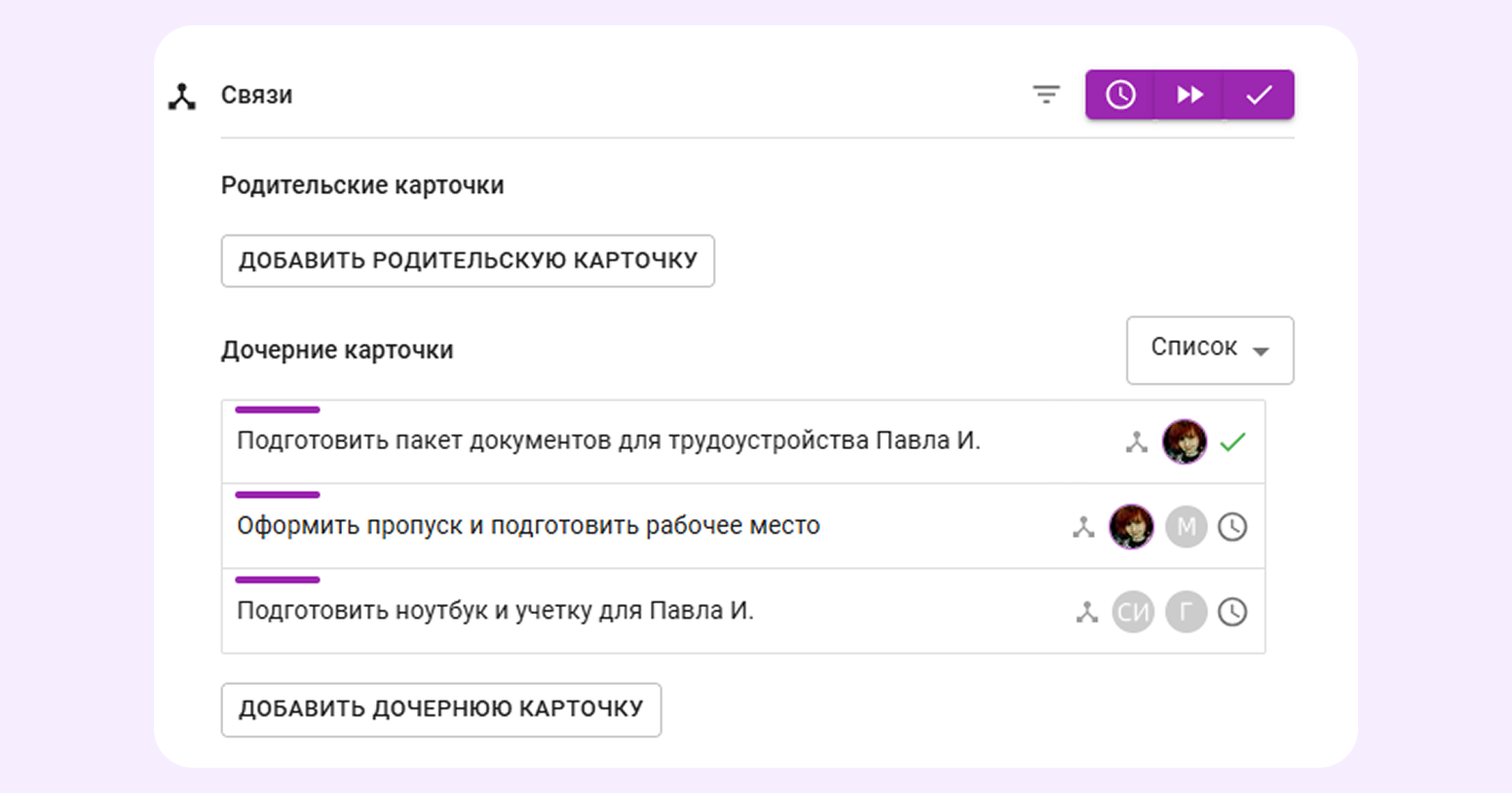The image size is (1512, 793).
Task: Open card Подготовить пакет документов для трудоустройства
Action: (x=608, y=441)
